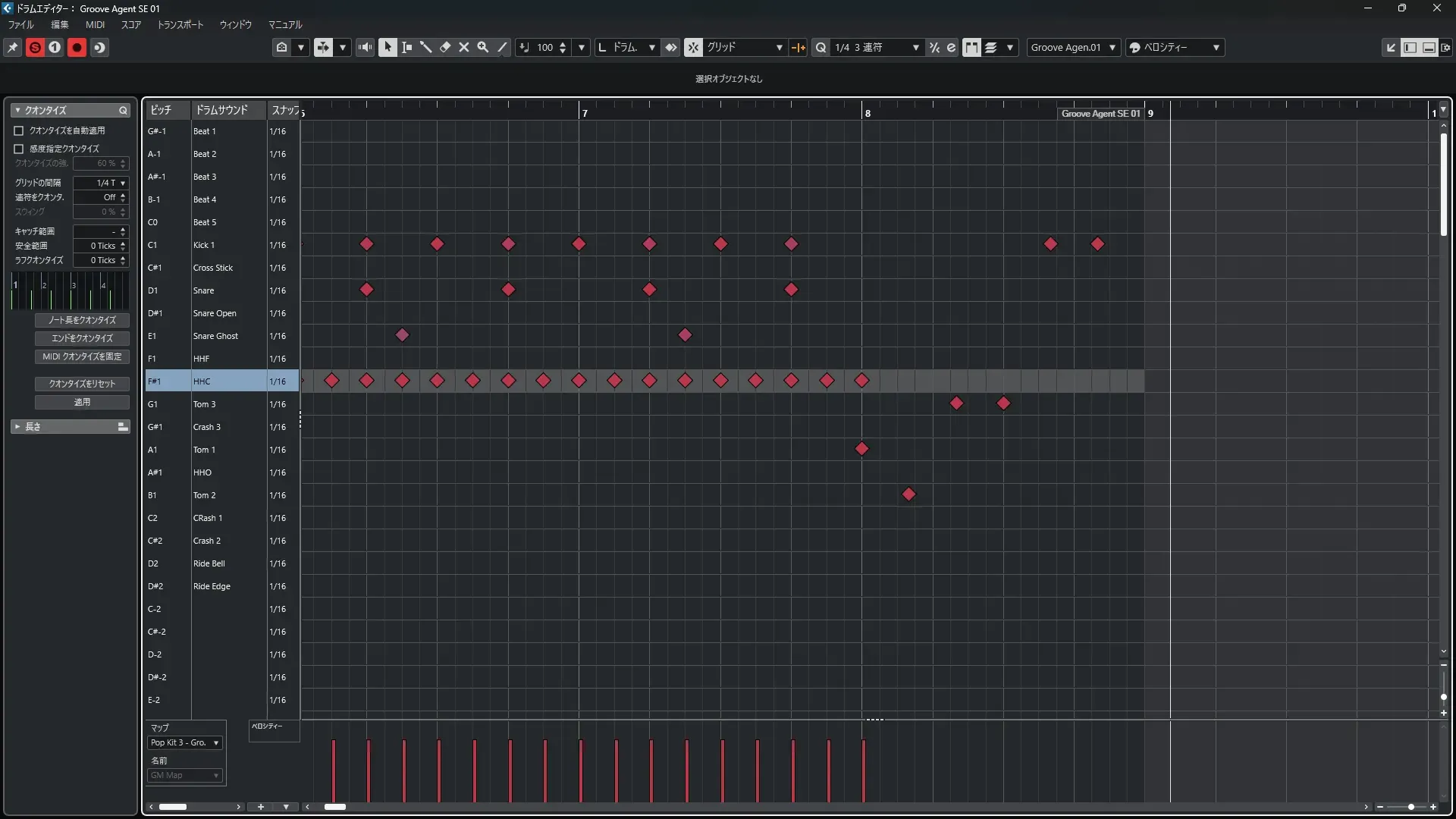Select the Line tool
The width and height of the screenshot is (1456, 819).
click(502, 47)
